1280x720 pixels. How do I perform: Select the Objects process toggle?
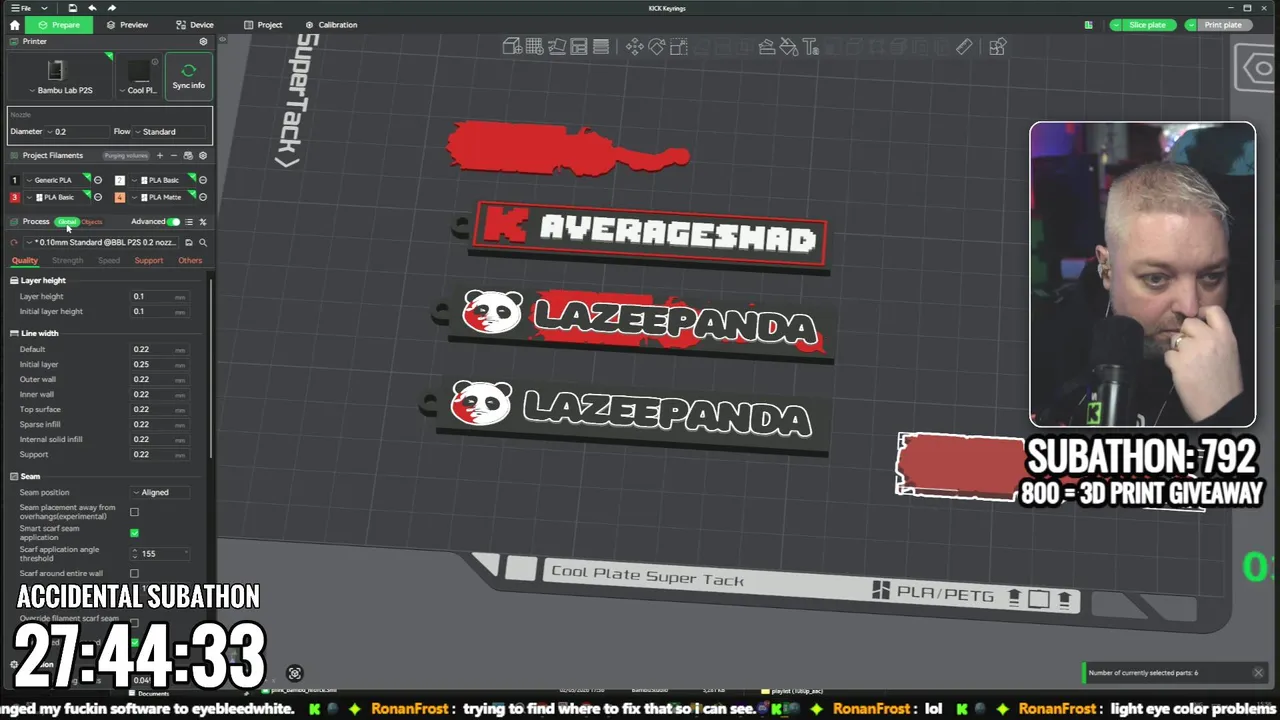[x=92, y=222]
